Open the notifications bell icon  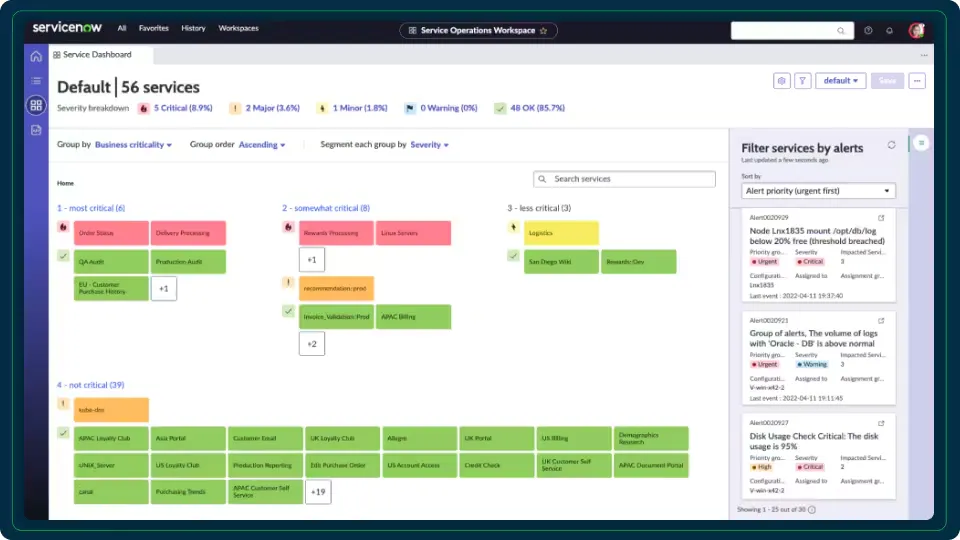coord(890,31)
